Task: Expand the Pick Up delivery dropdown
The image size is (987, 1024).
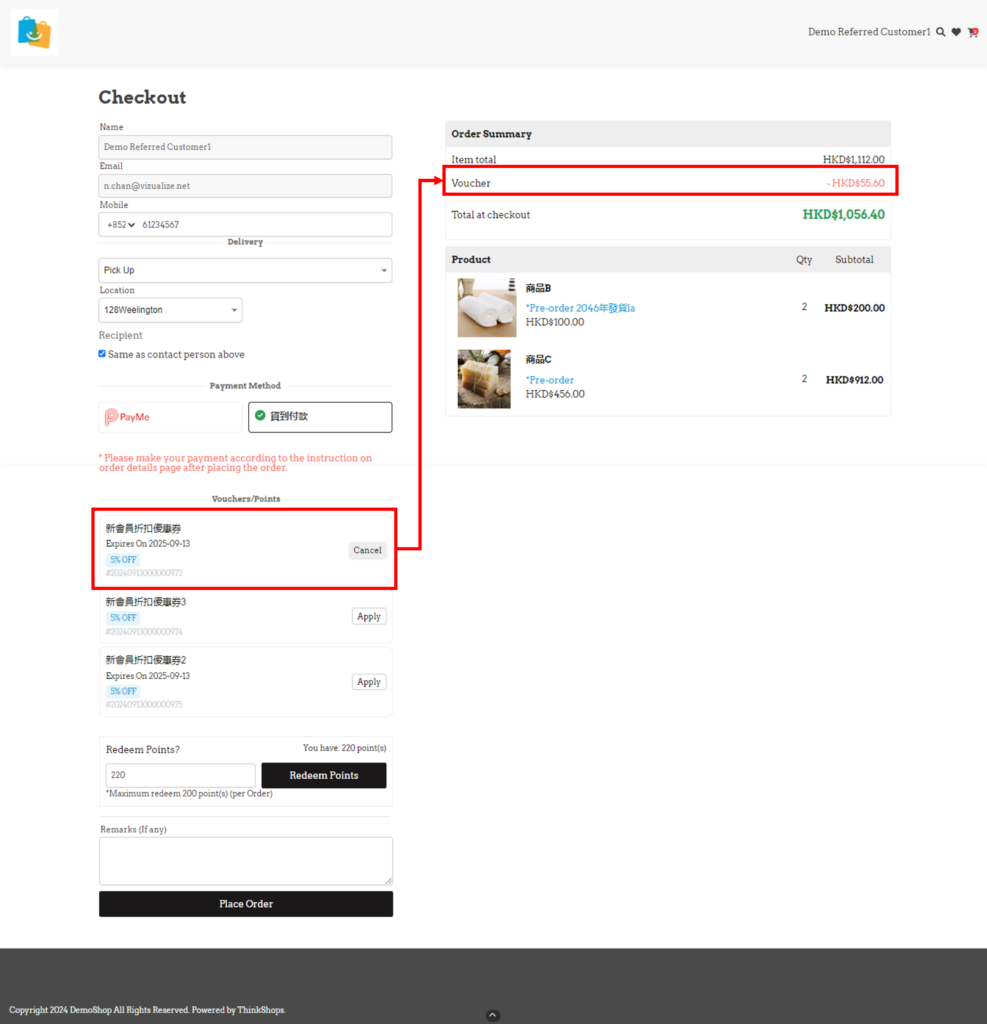Action: [x=245, y=270]
